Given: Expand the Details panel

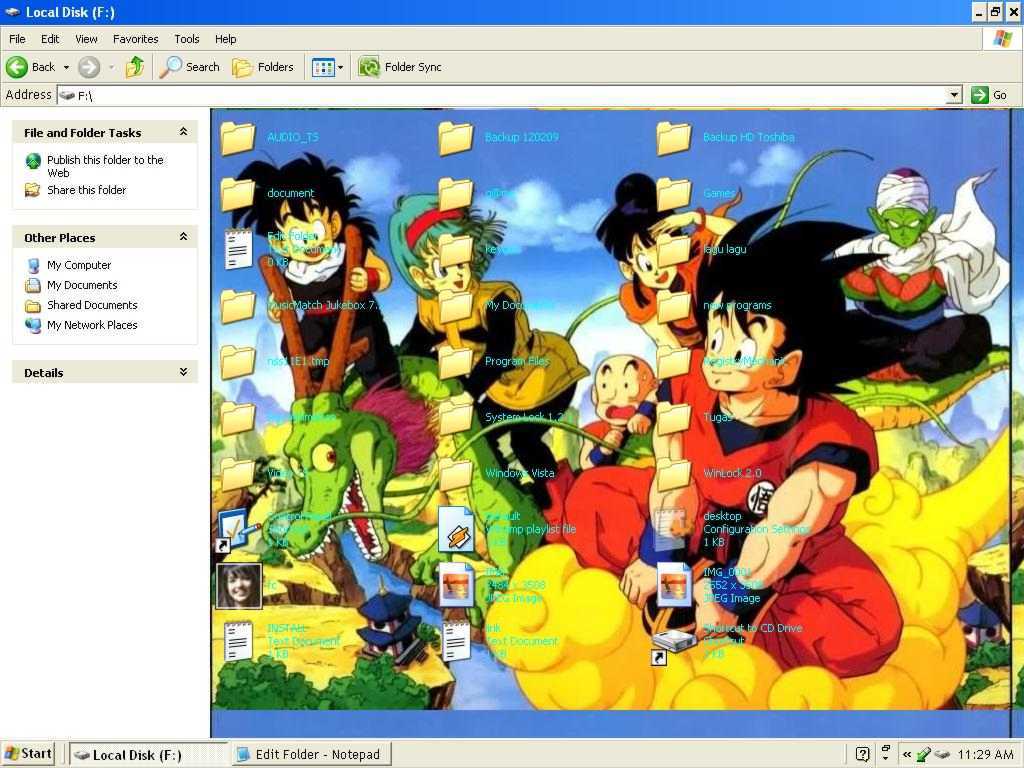Looking at the screenshot, I should (x=184, y=372).
